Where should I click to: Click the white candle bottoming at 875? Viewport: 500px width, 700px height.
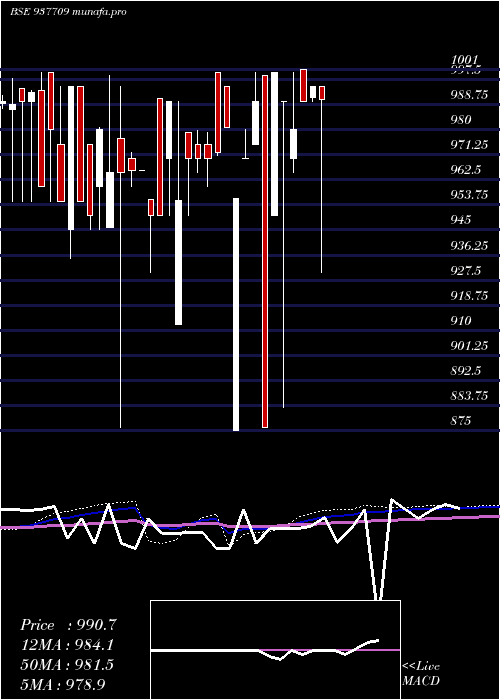coord(236,314)
